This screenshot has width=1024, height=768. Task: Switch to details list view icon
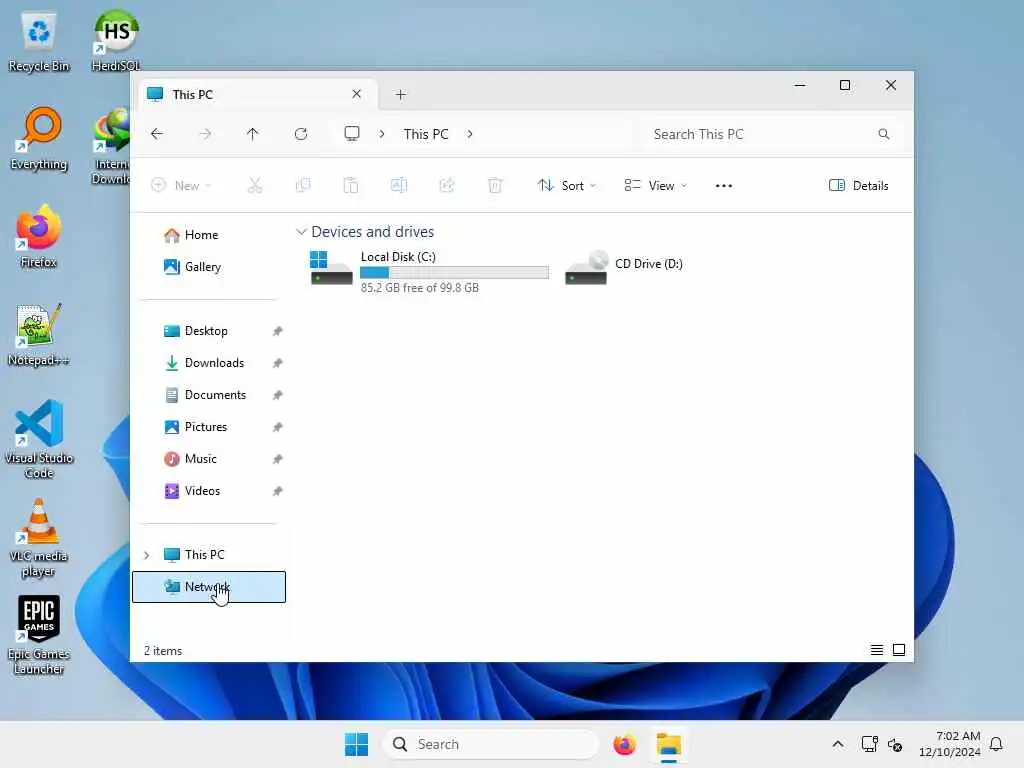(x=876, y=650)
